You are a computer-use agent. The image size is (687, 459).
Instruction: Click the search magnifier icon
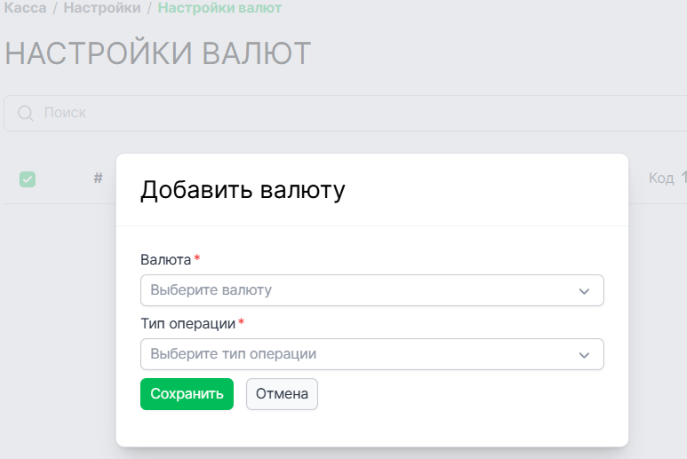coord(25,113)
